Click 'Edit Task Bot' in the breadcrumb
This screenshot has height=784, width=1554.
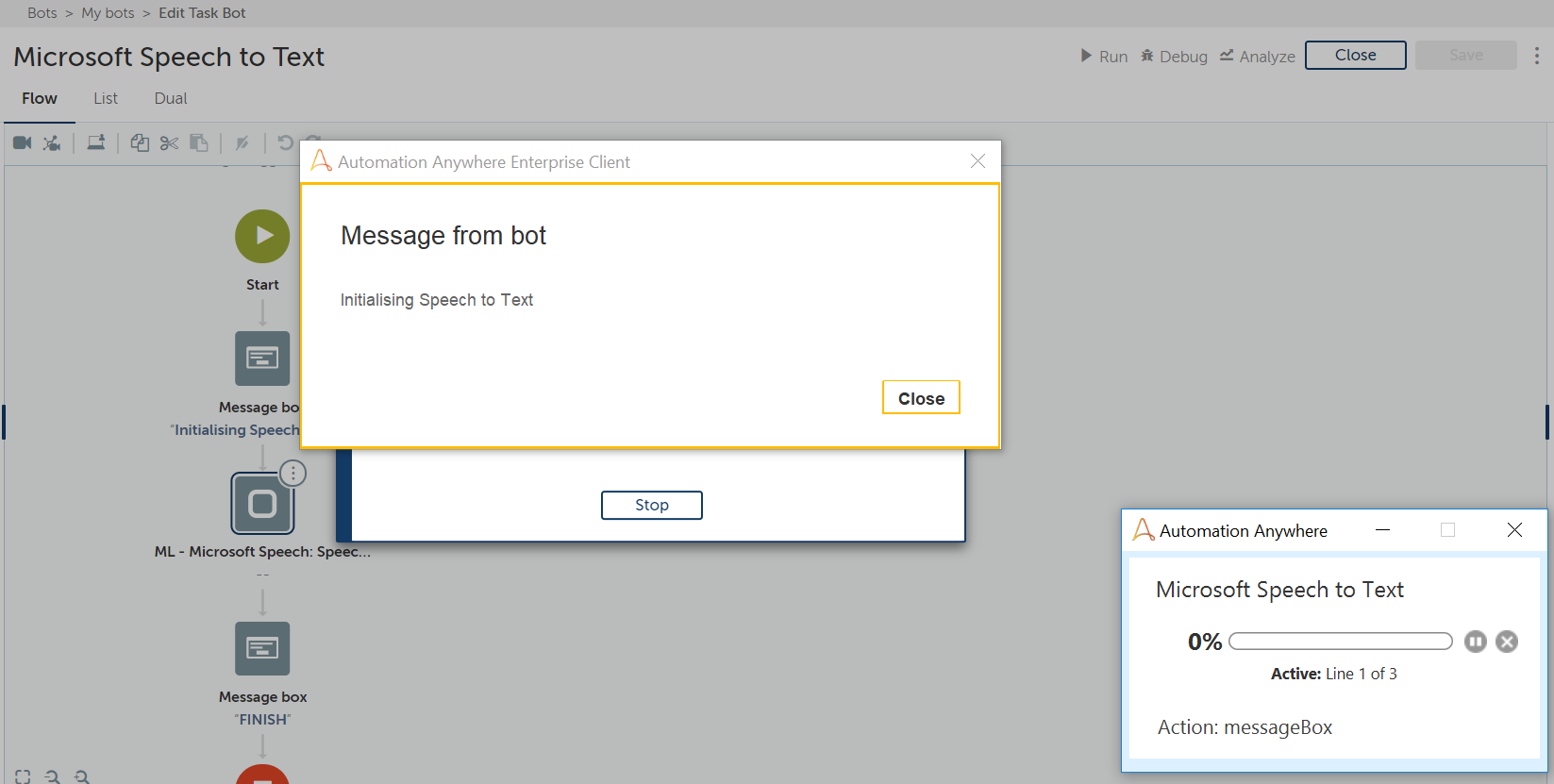click(x=202, y=13)
